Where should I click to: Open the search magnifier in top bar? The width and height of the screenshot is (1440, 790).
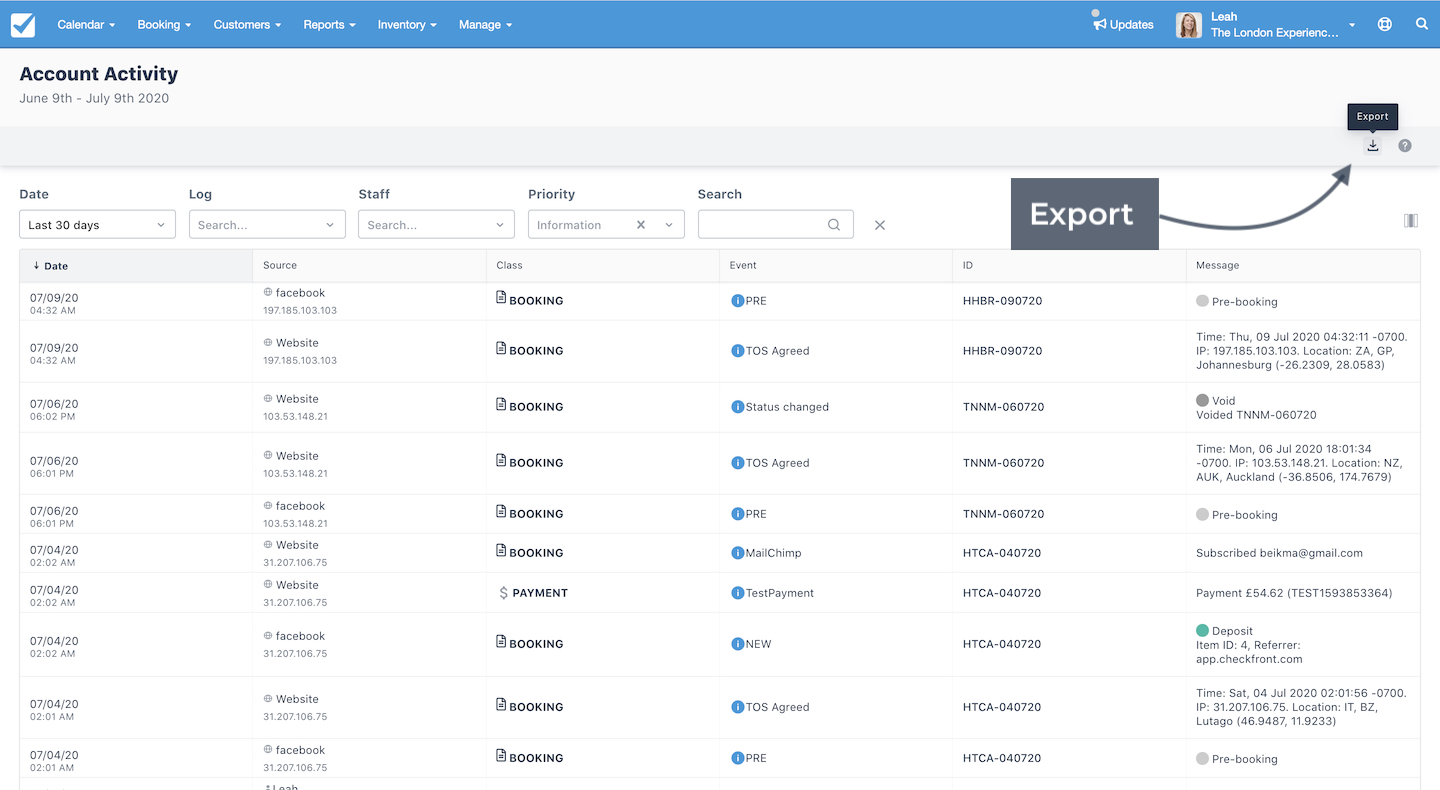1422,24
